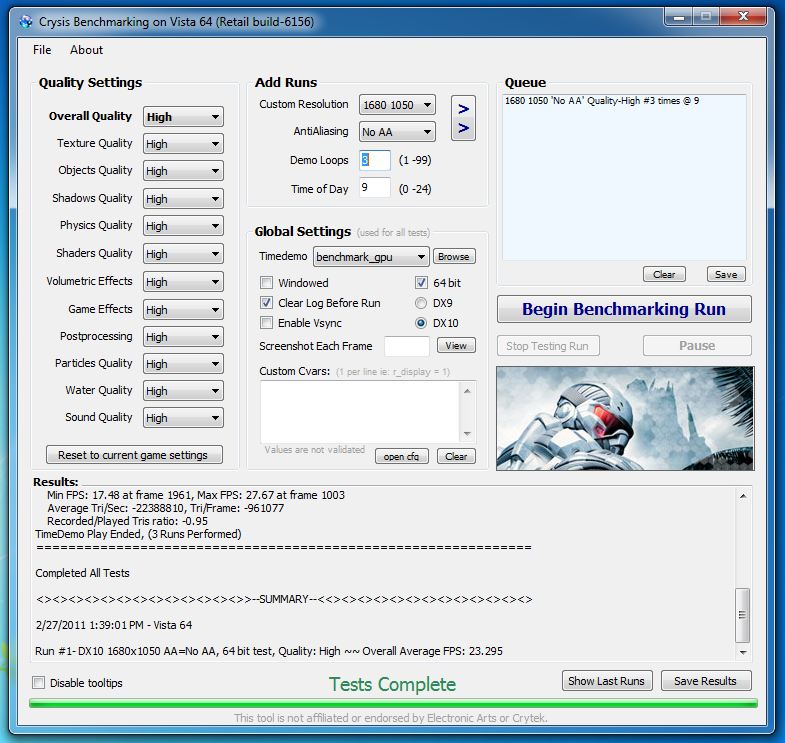The image size is (785, 743).
Task: Click the 2/27/2011 timestamp line
Action: 114,625
